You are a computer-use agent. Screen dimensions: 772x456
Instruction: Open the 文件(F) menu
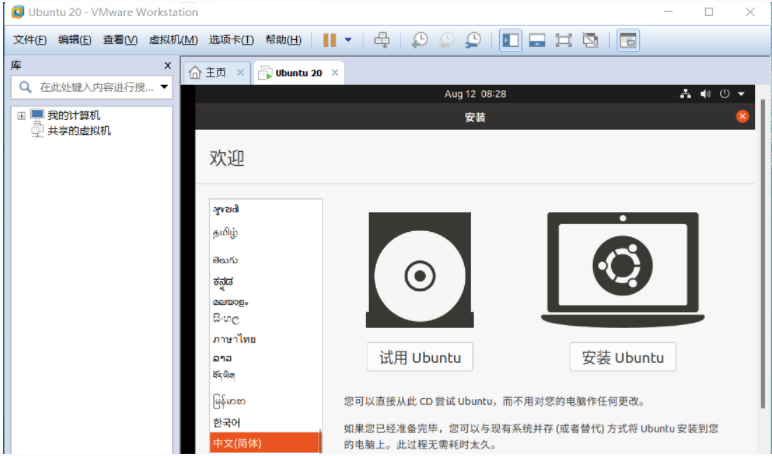click(x=30, y=40)
